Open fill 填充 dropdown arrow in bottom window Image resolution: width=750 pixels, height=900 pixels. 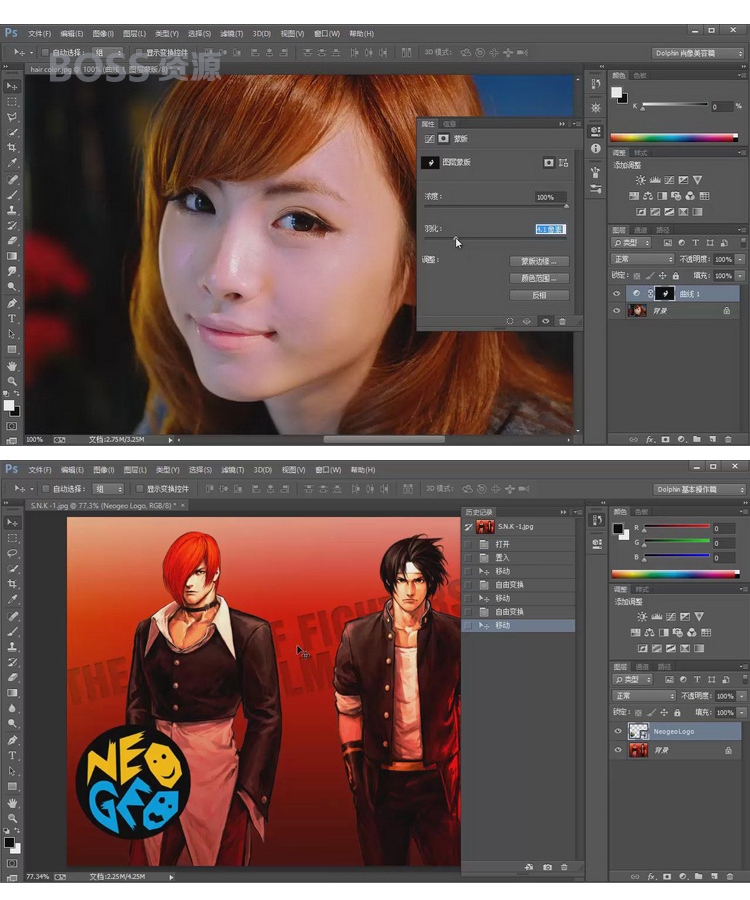[x=741, y=712]
